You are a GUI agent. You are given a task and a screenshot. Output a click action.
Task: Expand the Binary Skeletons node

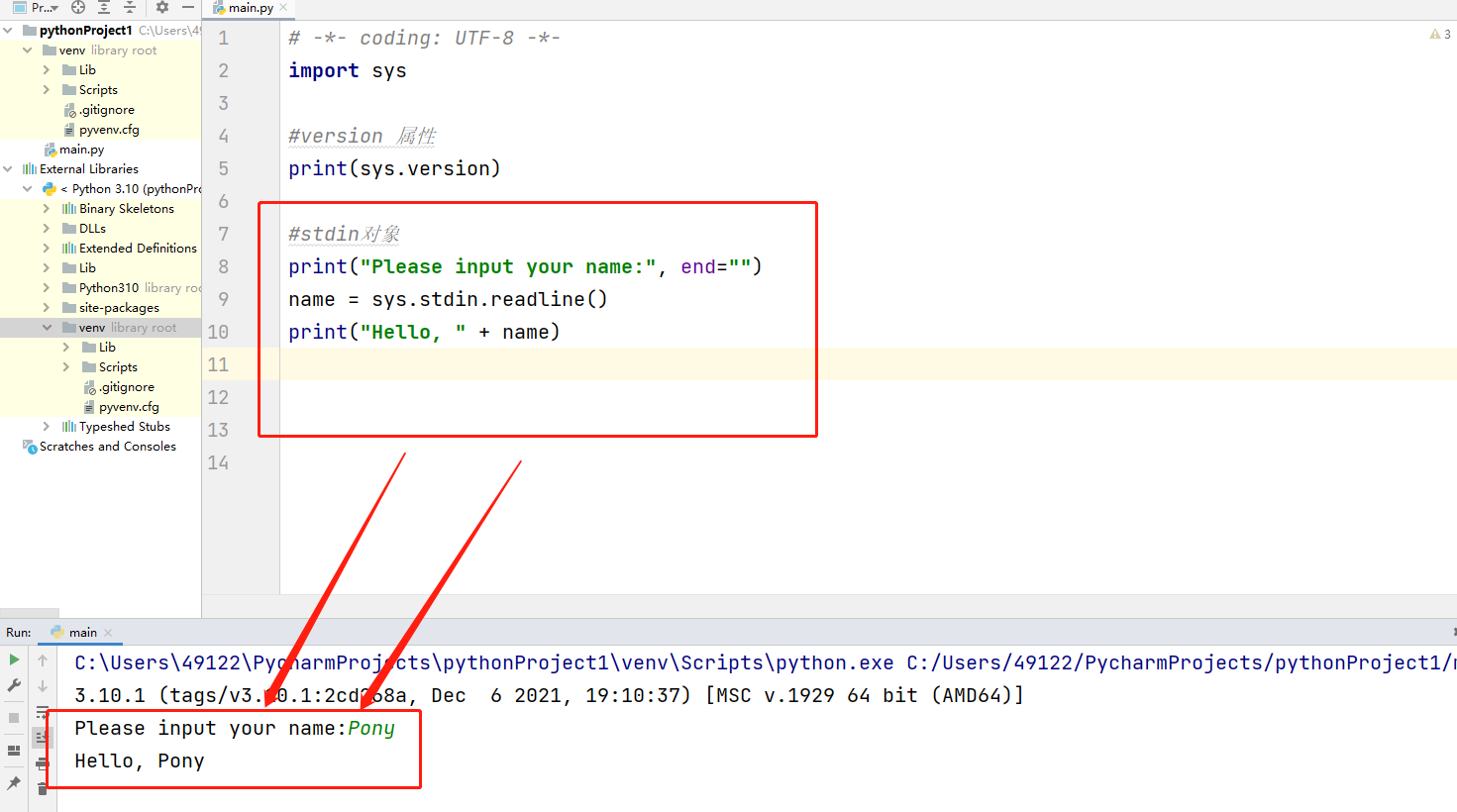click(47, 209)
